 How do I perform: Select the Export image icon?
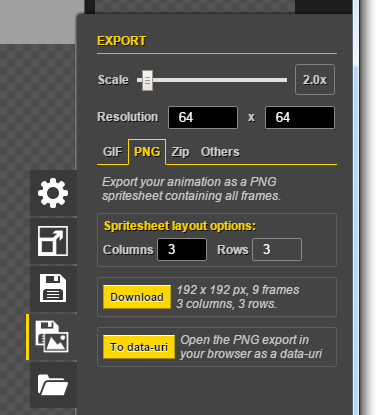click(x=52, y=337)
